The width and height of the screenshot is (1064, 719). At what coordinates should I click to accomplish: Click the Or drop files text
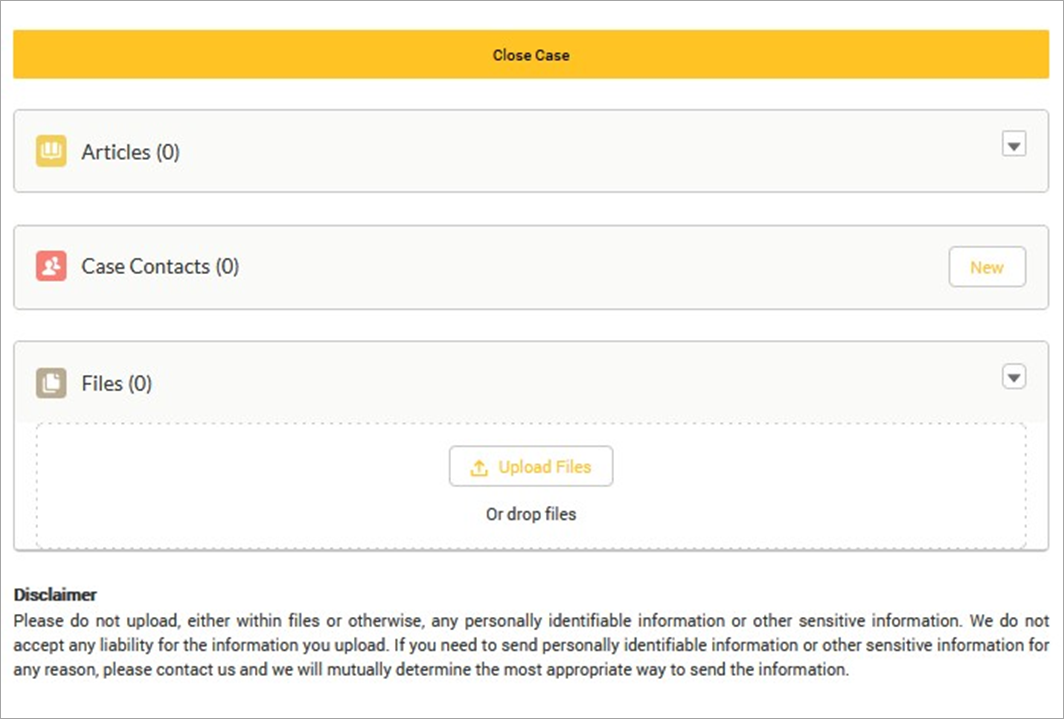(x=531, y=513)
